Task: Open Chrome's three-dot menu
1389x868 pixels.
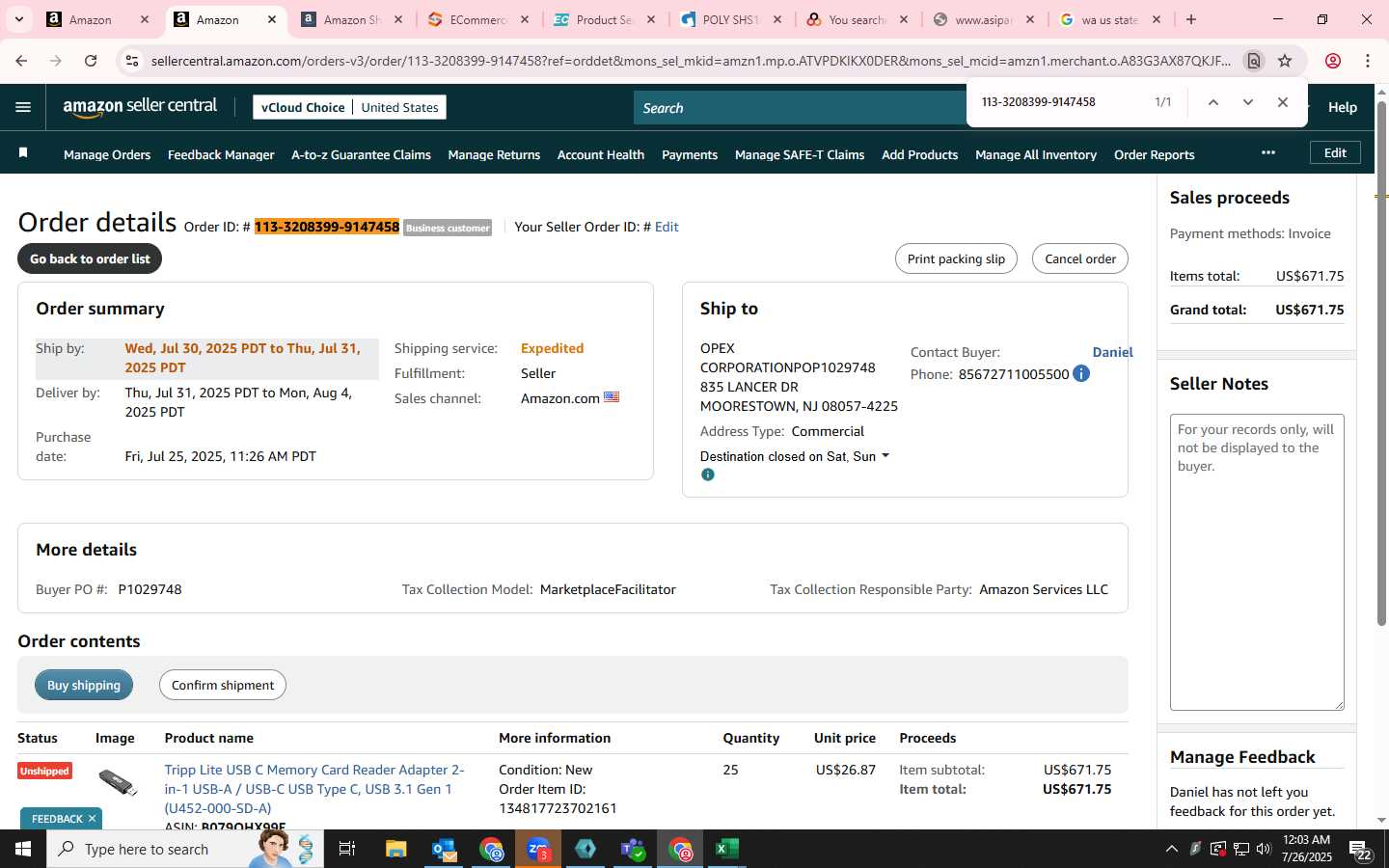Action: 1368,61
